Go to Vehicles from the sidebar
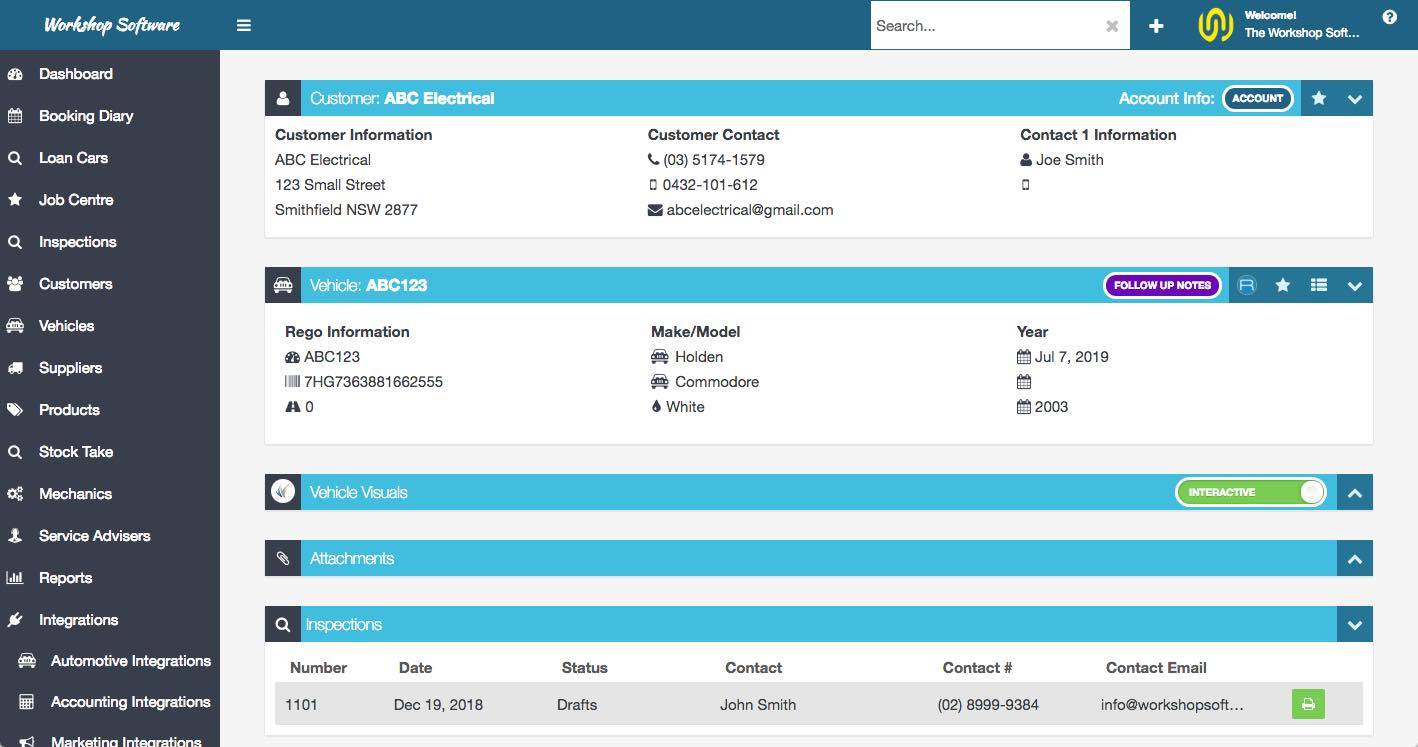The image size is (1418, 747). [66, 325]
